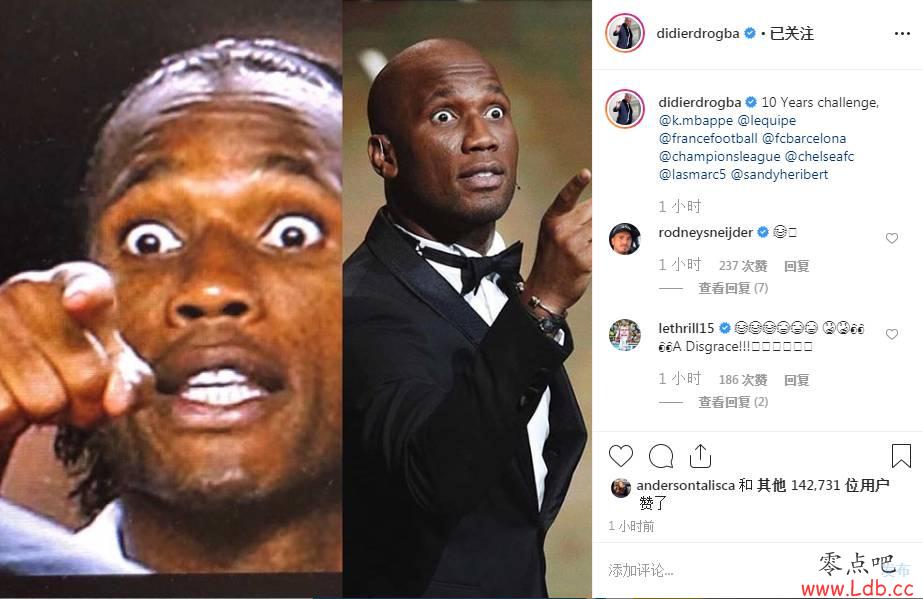The height and width of the screenshot is (599, 923).
Task: Share the post via the share icon
Action: pyautogui.click(x=700, y=456)
